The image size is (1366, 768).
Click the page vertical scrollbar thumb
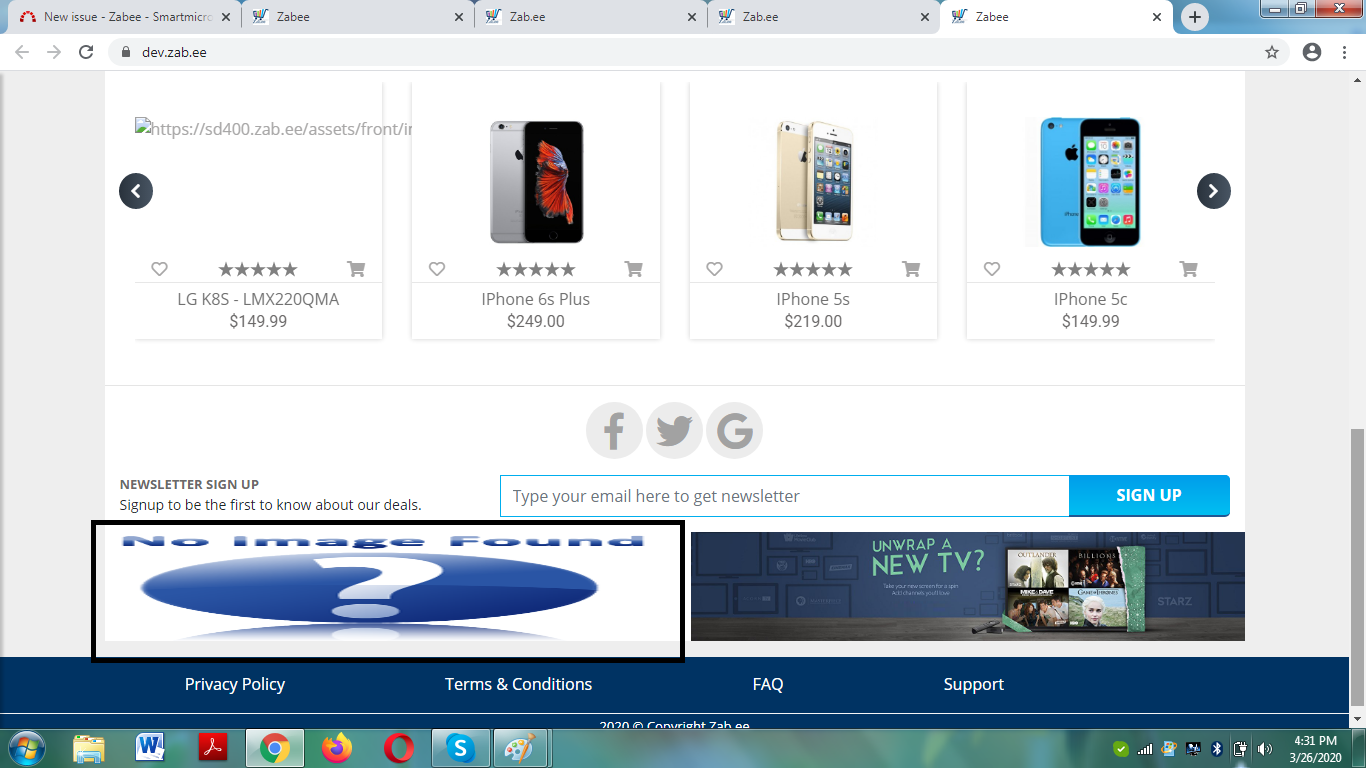pyautogui.click(x=1357, y=567)
